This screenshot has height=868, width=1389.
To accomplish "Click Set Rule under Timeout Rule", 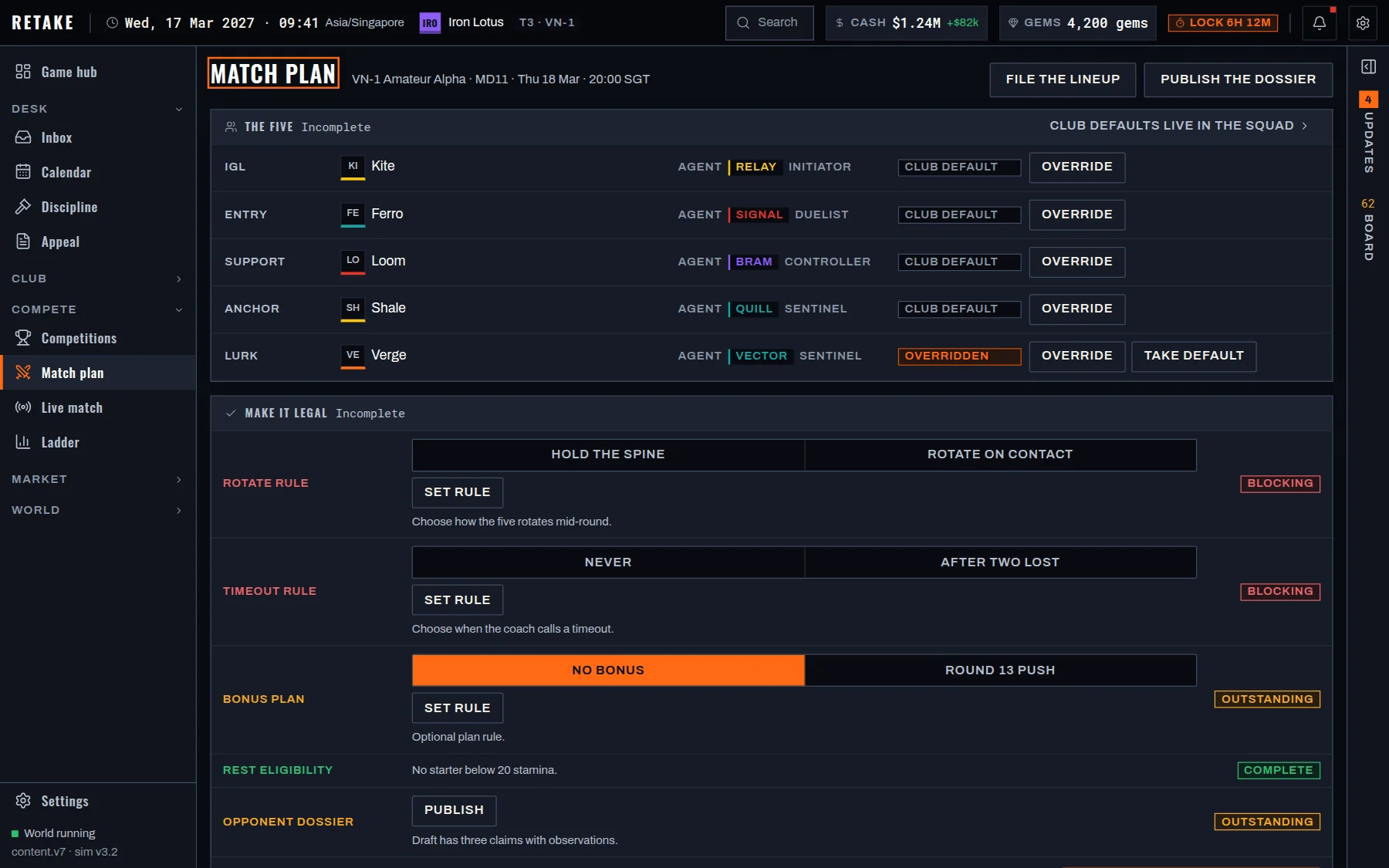I will (458, 600).
